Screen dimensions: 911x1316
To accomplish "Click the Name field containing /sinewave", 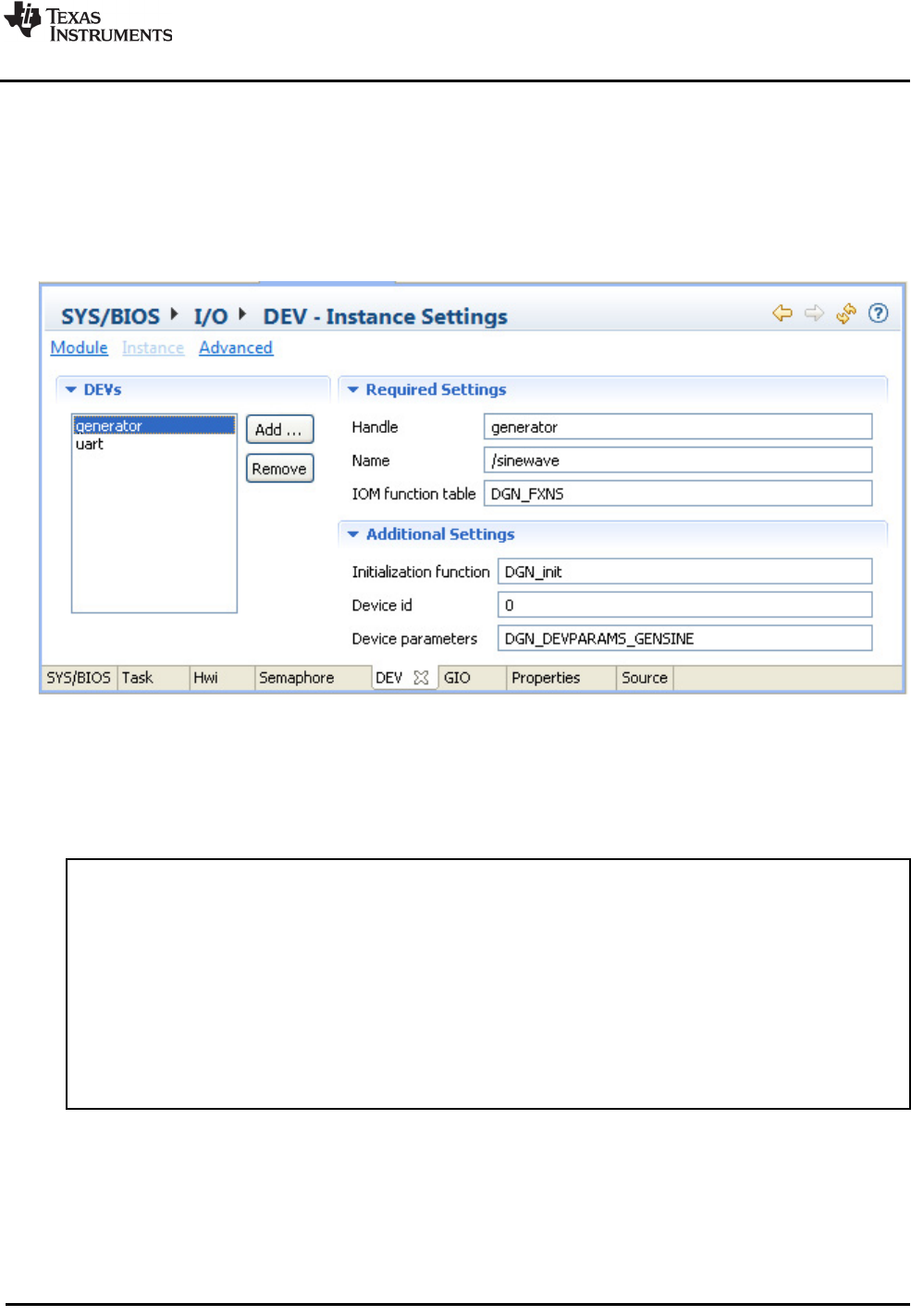I will click(x=678, y=461).
